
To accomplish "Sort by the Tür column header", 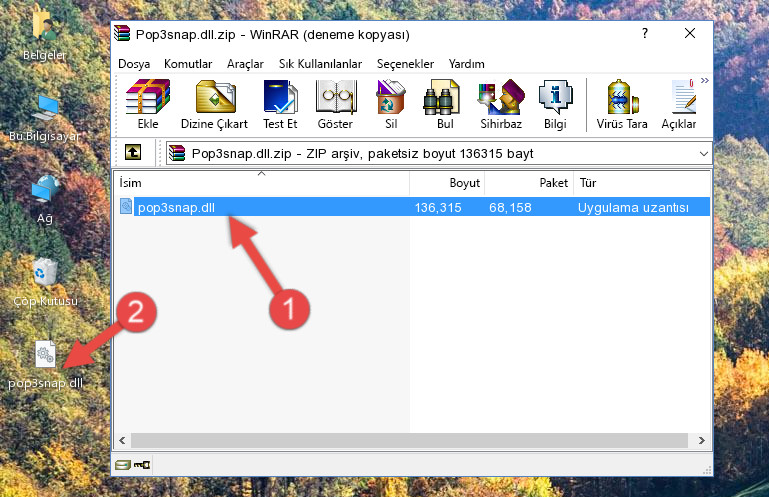I will [641, 183].
